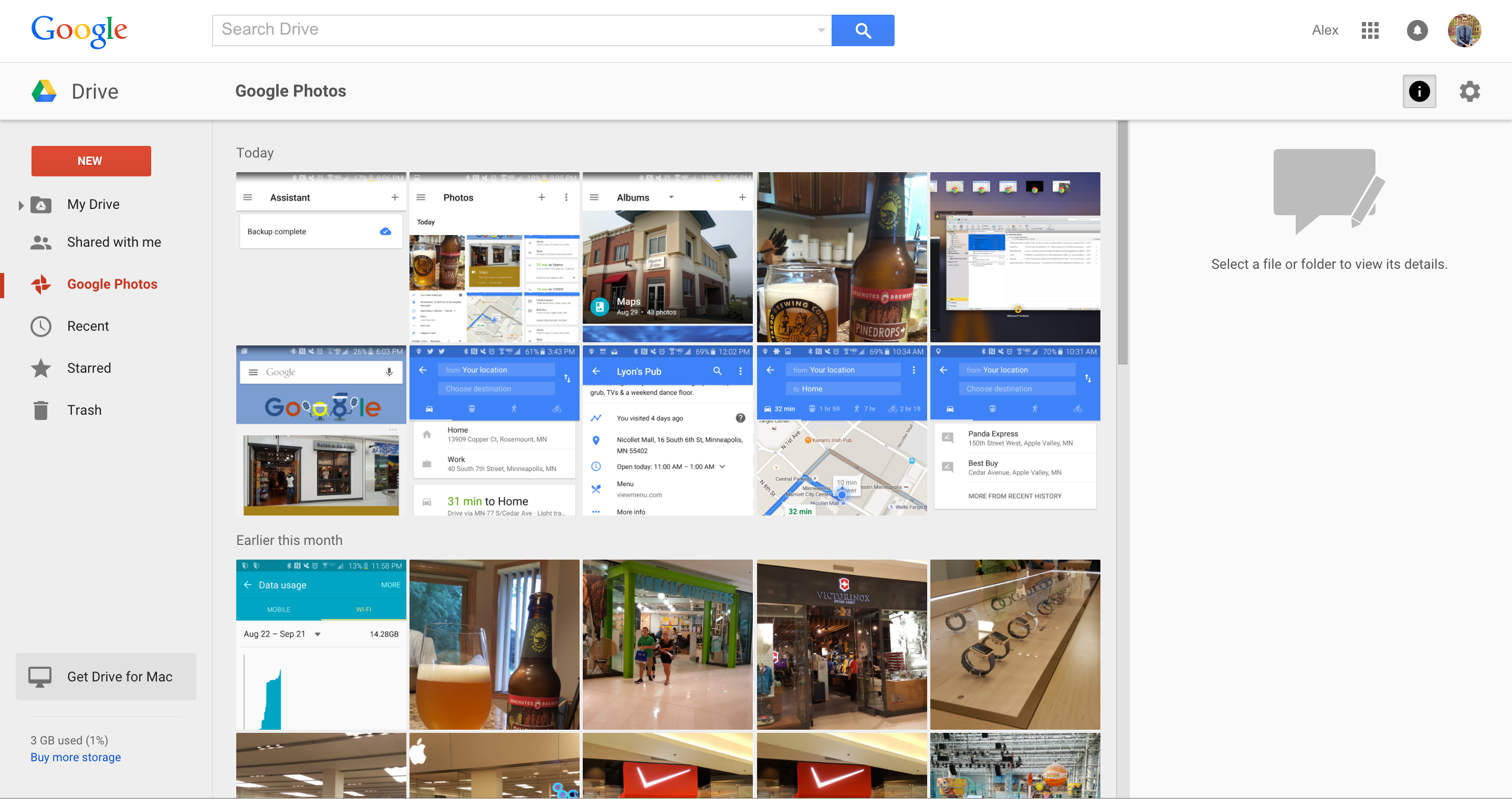Viewport: 1512px width, 799px height.
Task: Follow the Buy more storage link
Action: click(x=75, y=756)
